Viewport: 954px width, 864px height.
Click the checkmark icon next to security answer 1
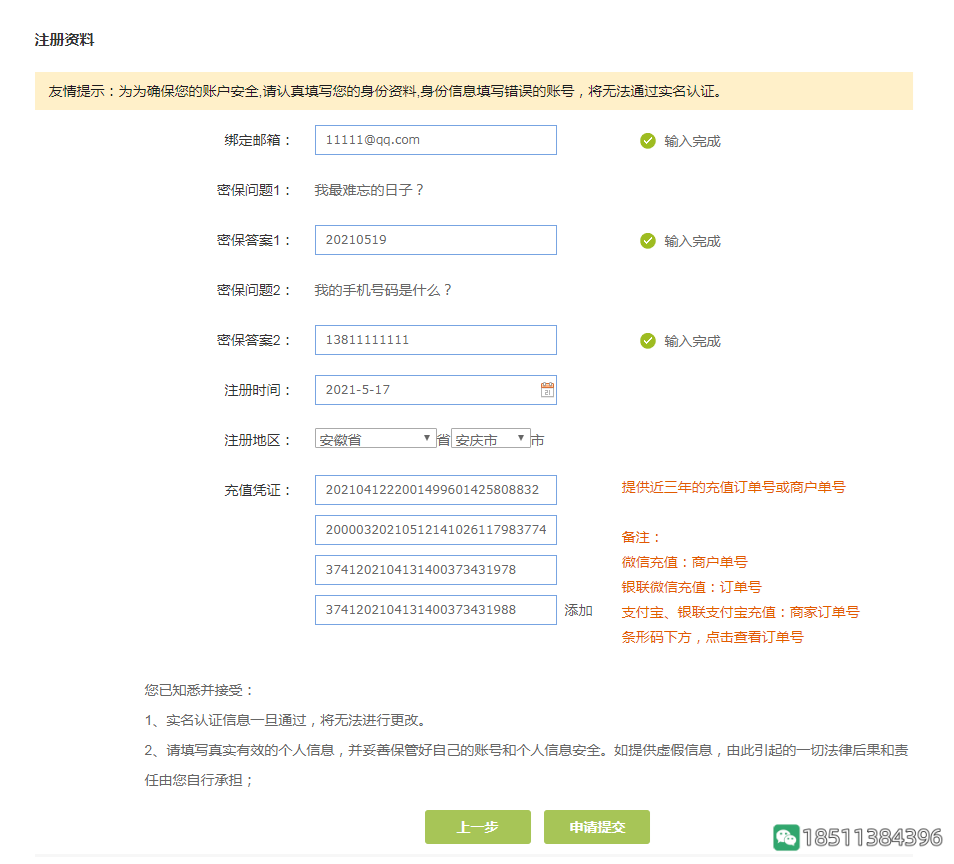pyautogui.click(x=647, y=240)
